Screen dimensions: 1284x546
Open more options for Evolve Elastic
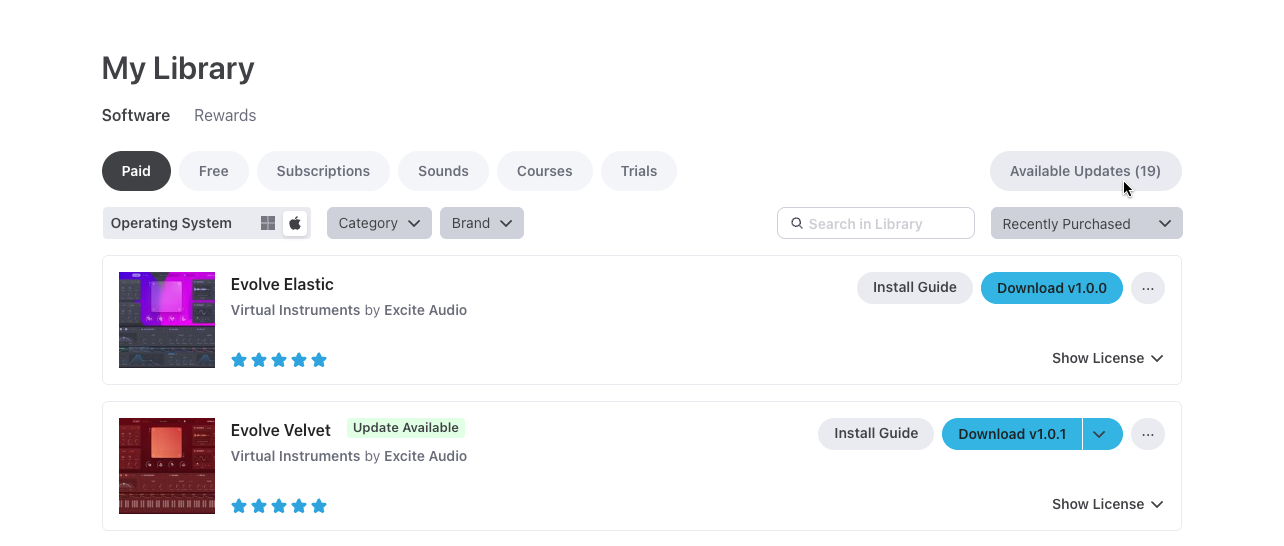point(1147,288)
